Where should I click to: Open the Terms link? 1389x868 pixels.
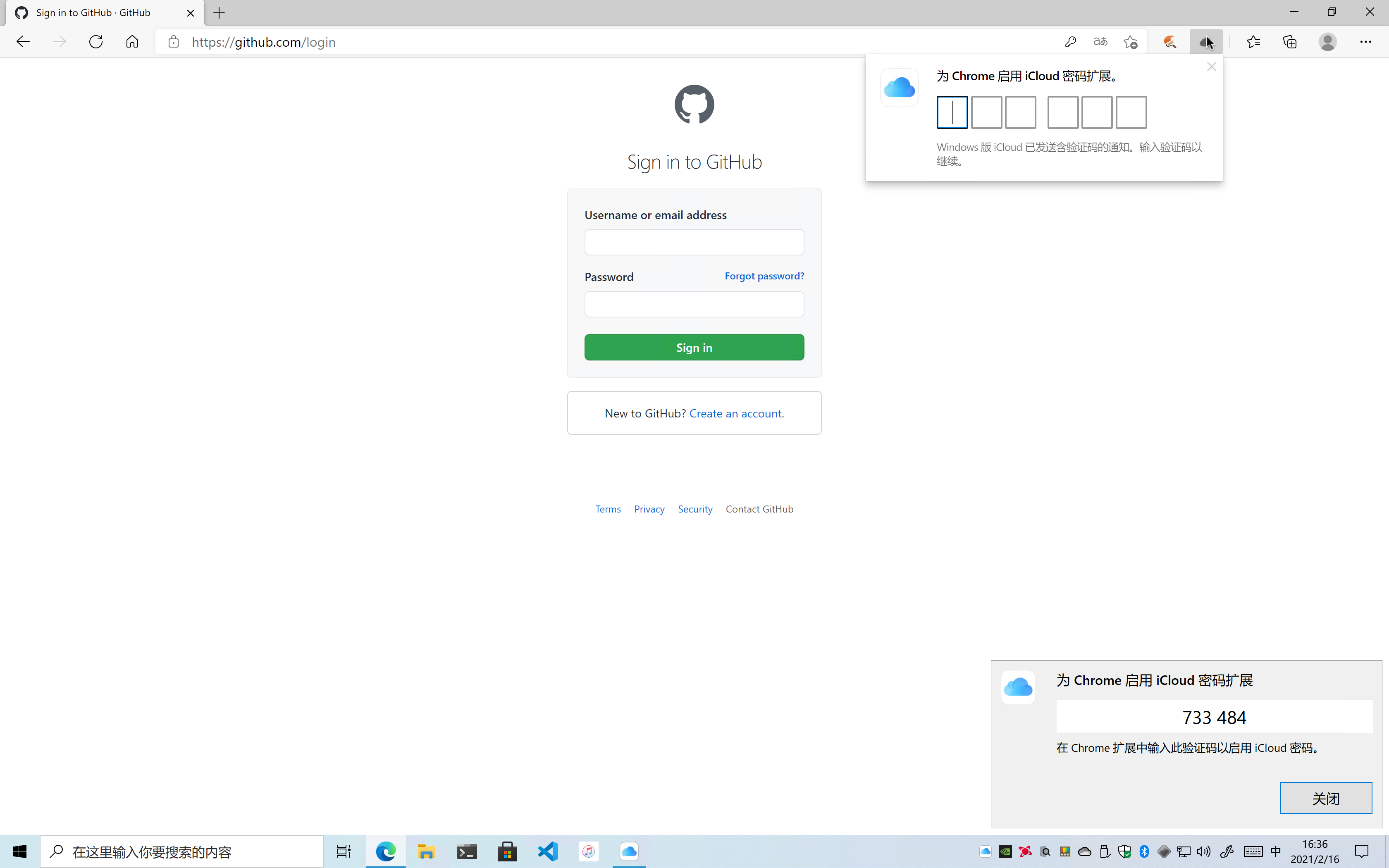(x=608, y=509)
